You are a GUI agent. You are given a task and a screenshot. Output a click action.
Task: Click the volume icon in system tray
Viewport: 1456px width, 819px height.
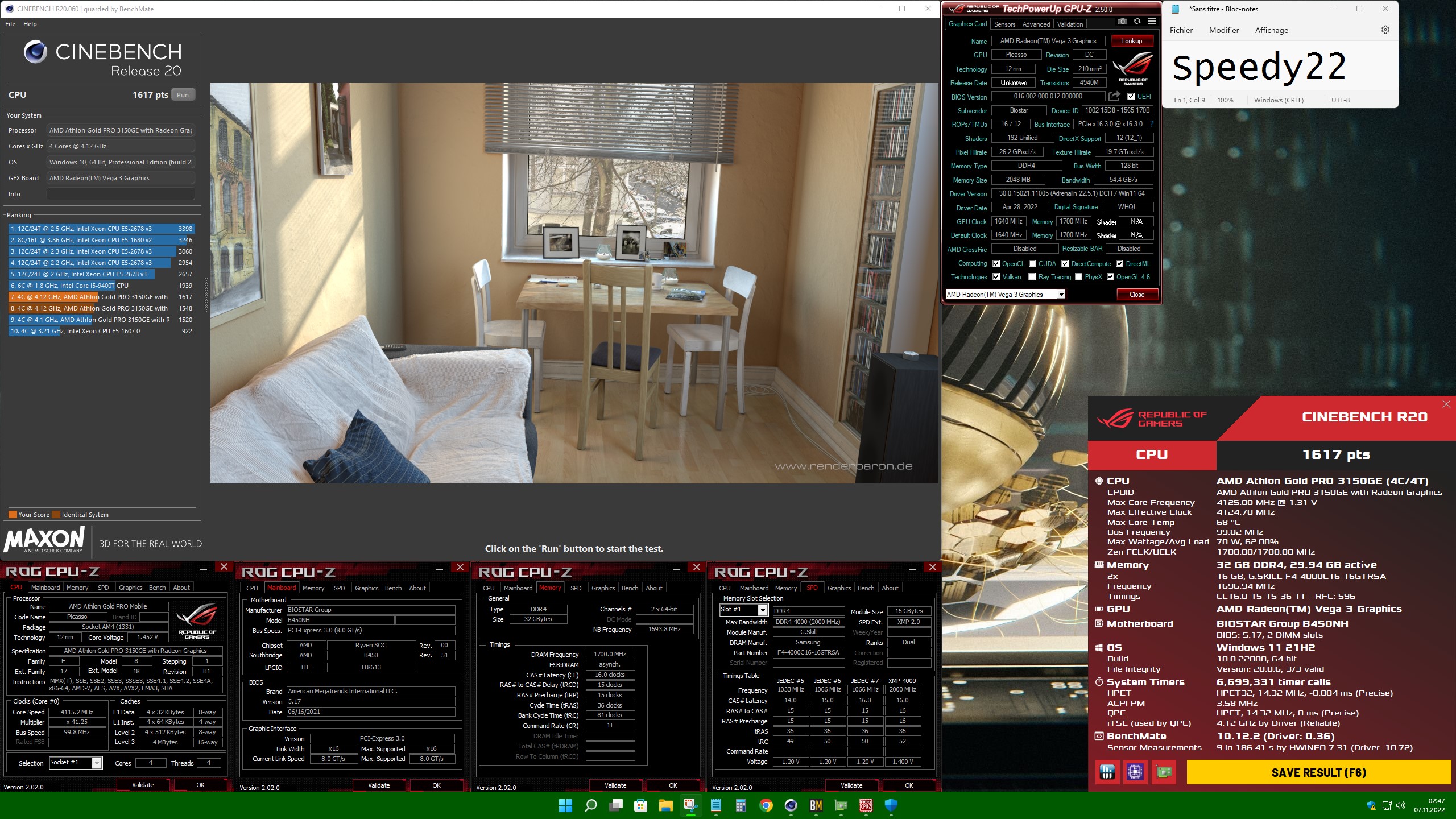[1400, 805]
